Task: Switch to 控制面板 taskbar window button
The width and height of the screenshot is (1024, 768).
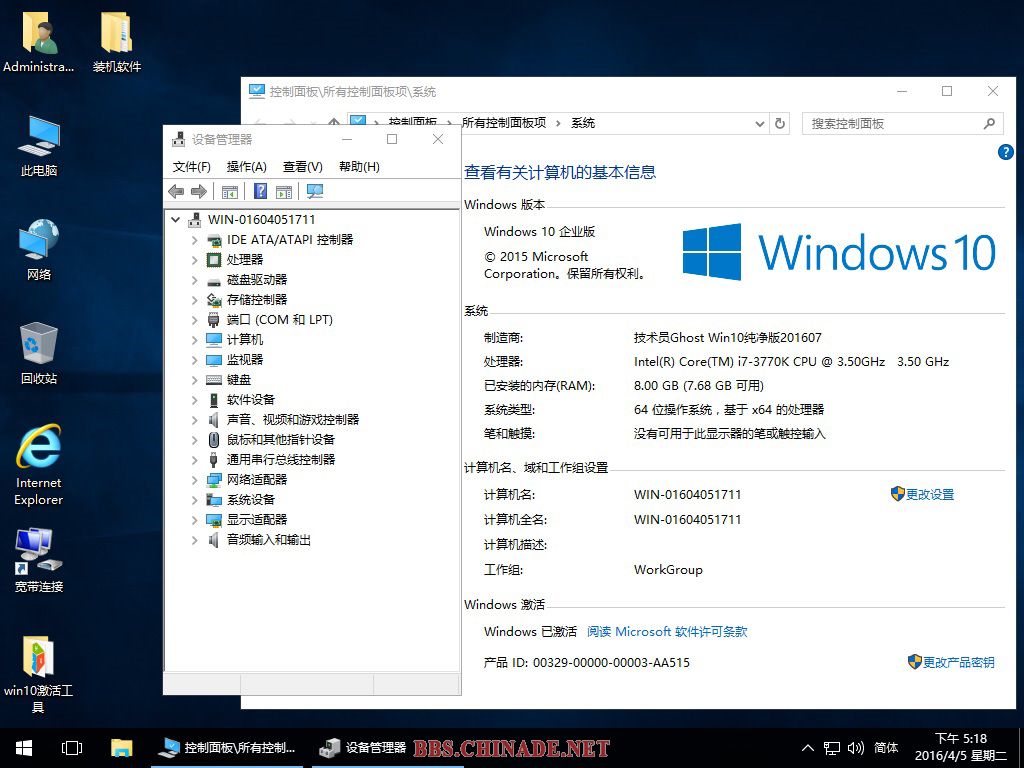Action: click(227, 748)
